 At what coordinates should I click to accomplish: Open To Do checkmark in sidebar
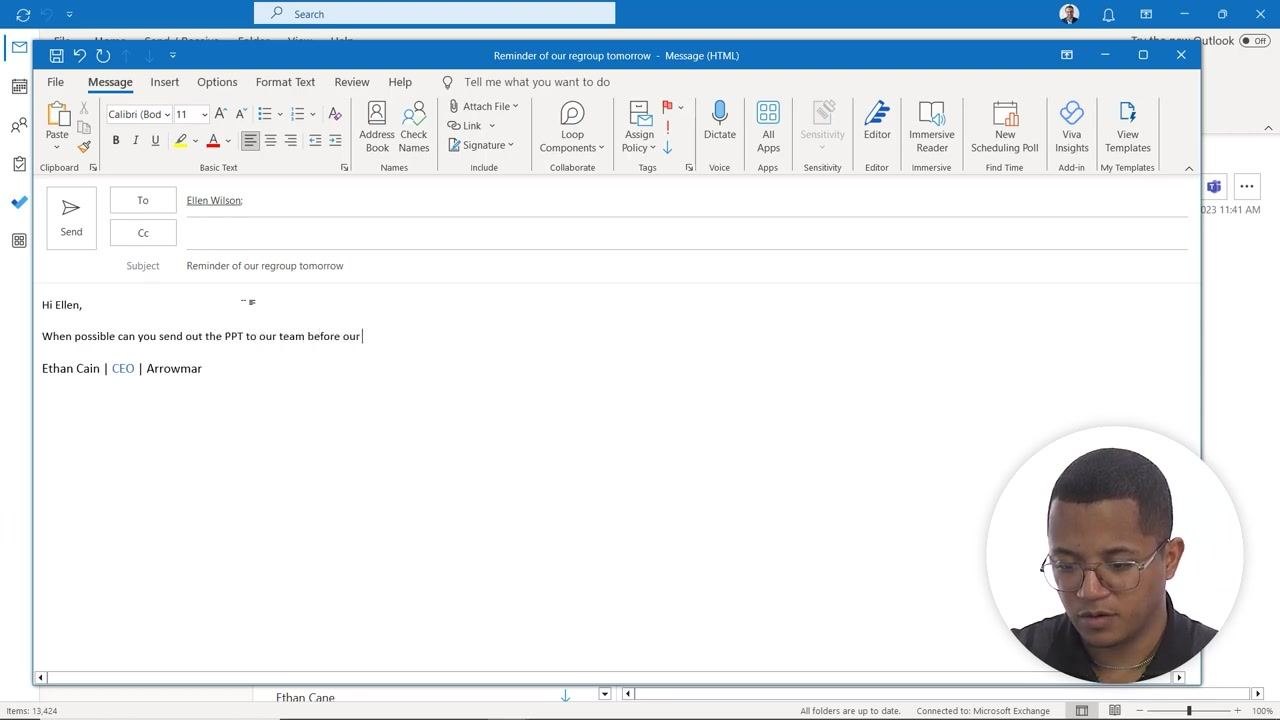tap(19, 202)
